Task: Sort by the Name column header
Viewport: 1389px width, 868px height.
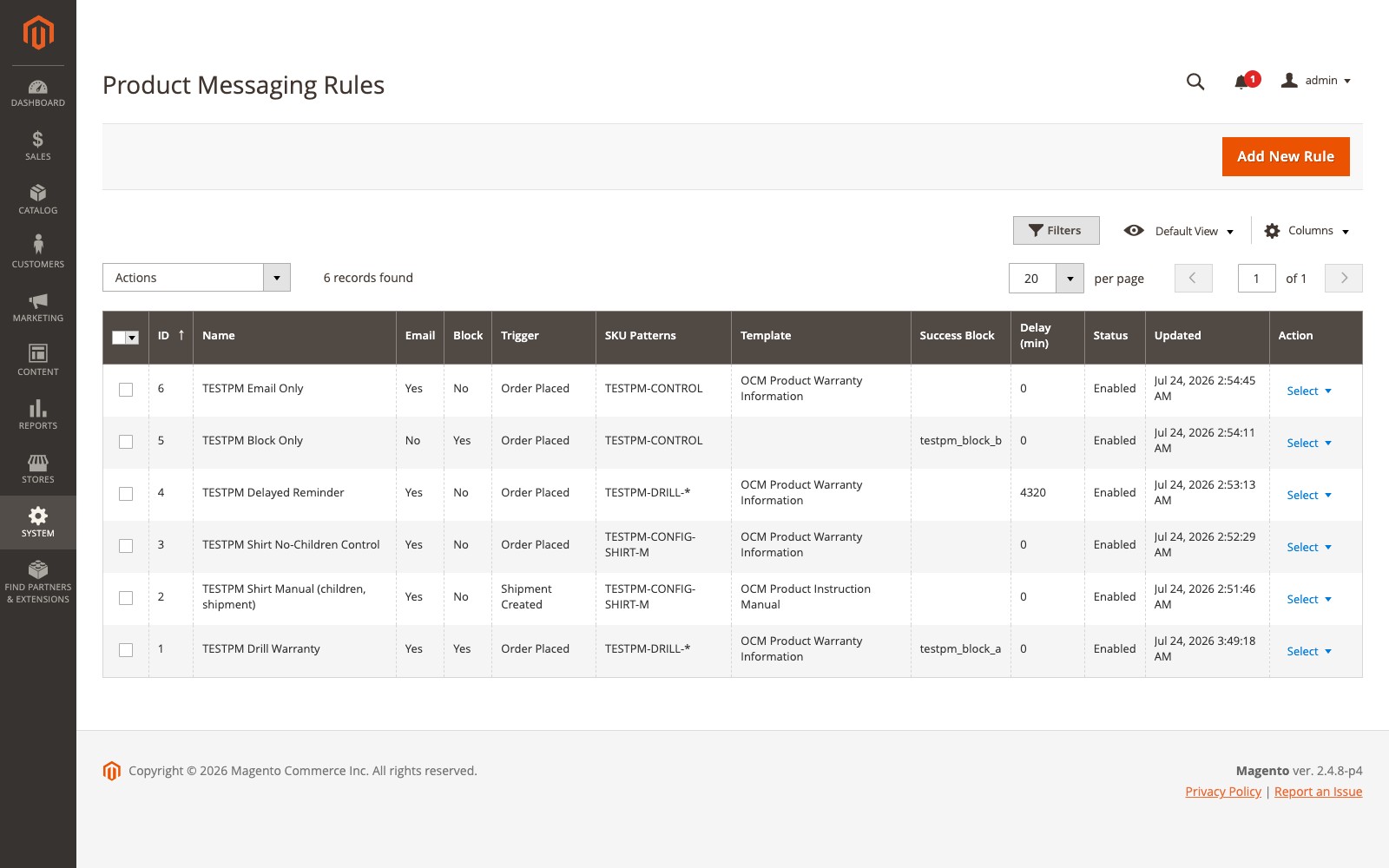Action: click(294, 336)
